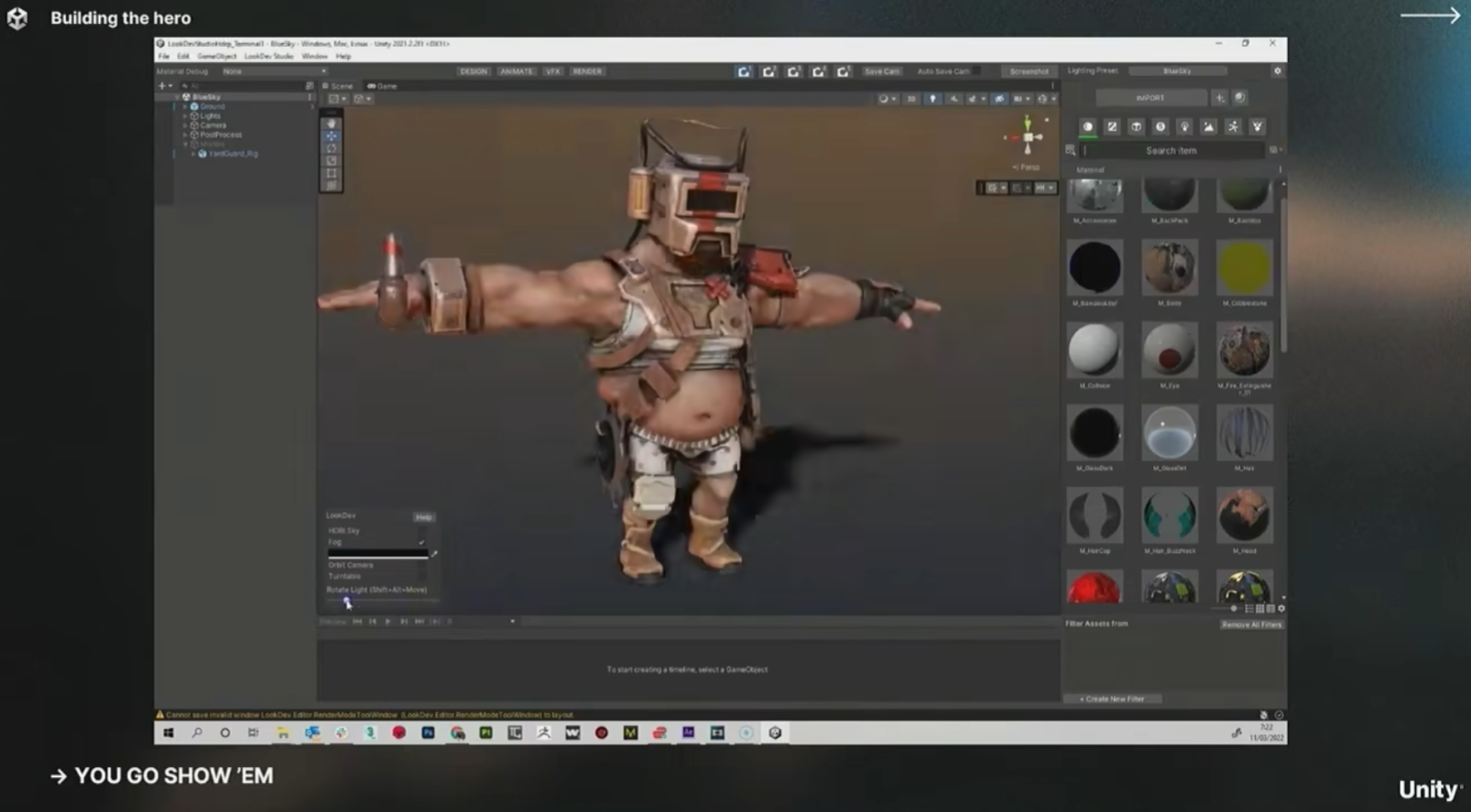This screenshot has width=1471, height=812.
Task: Toggle scene visibility hidden-objects button
Action: pos(999,99)
